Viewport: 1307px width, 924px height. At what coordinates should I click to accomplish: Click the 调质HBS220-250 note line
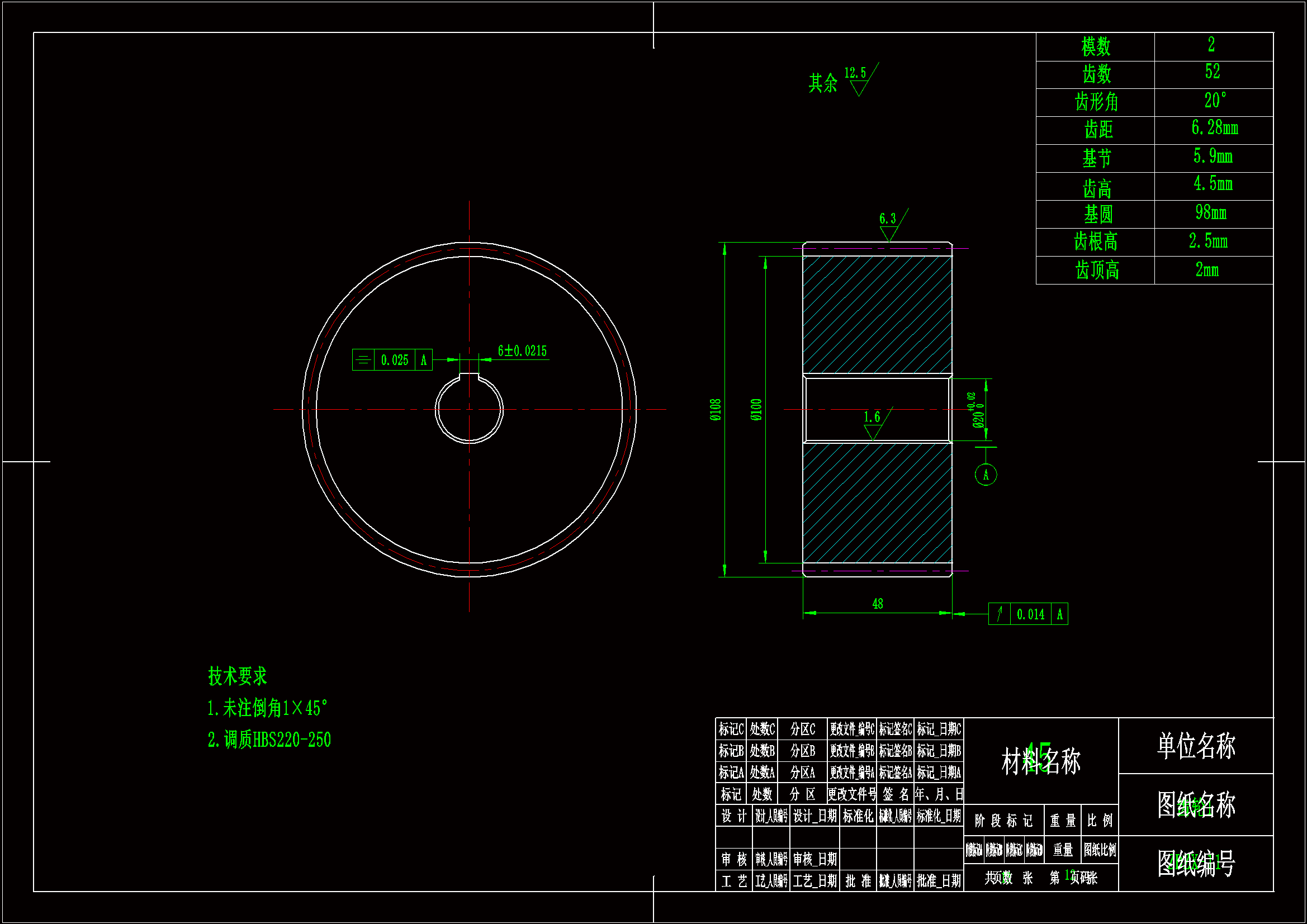(269, 740)
